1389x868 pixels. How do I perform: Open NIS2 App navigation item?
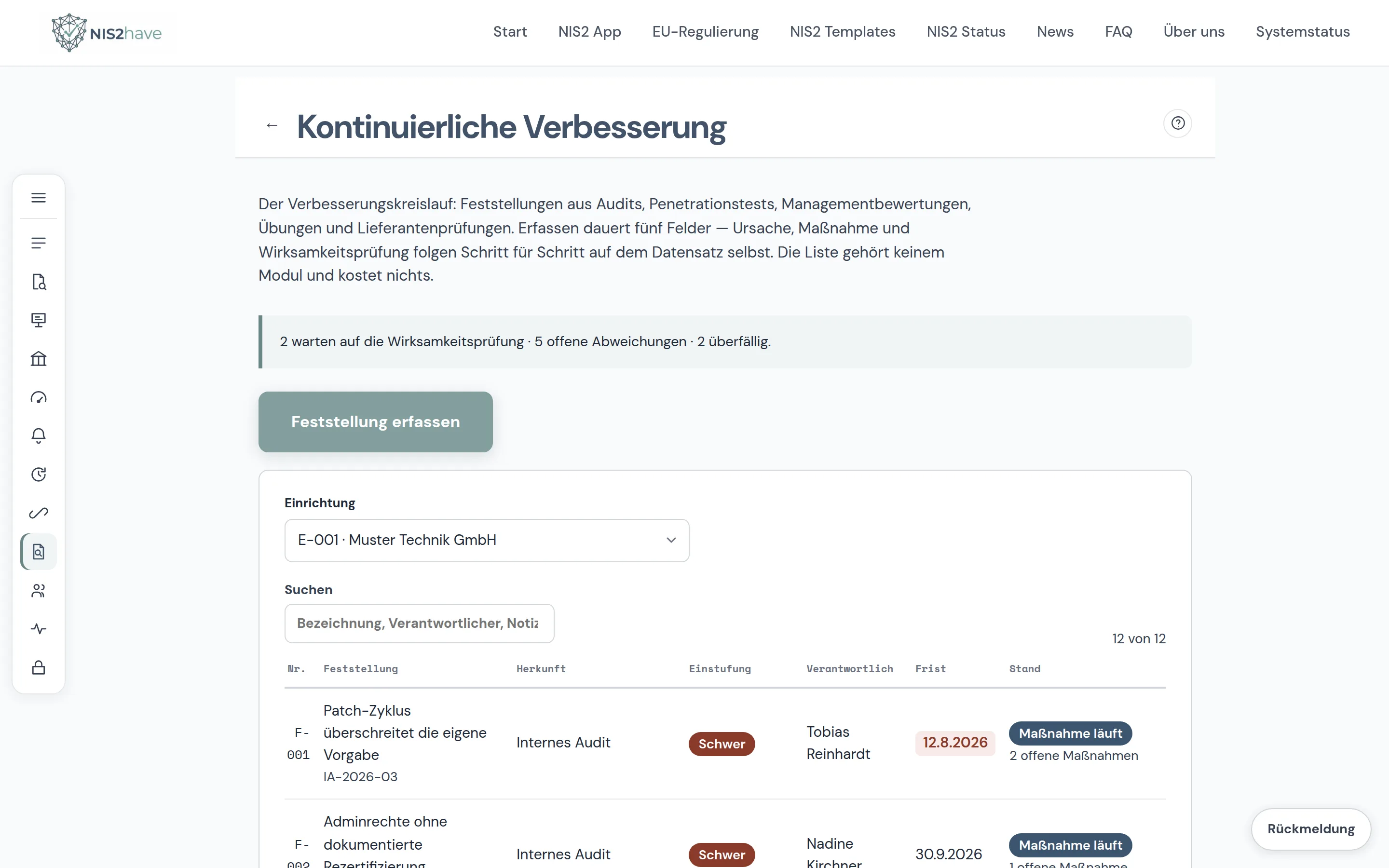pos(589,31)
